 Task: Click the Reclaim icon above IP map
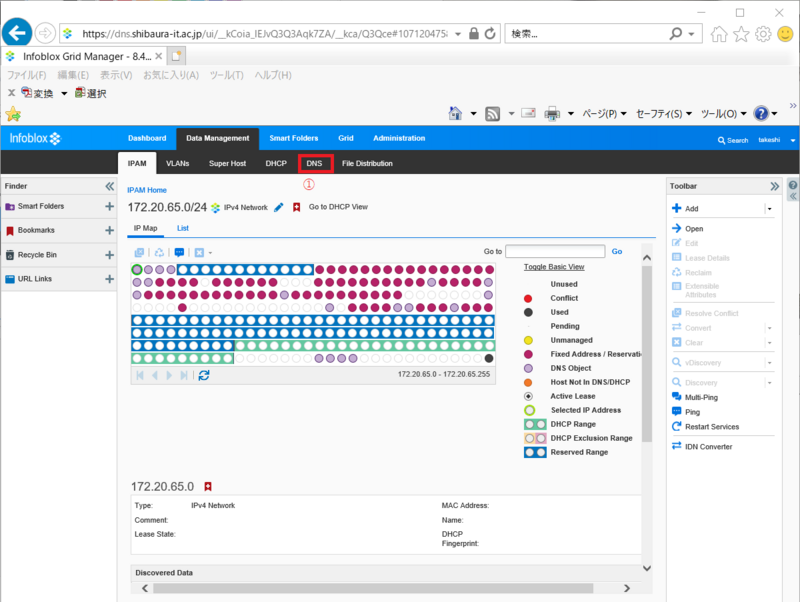click(159, 253)
